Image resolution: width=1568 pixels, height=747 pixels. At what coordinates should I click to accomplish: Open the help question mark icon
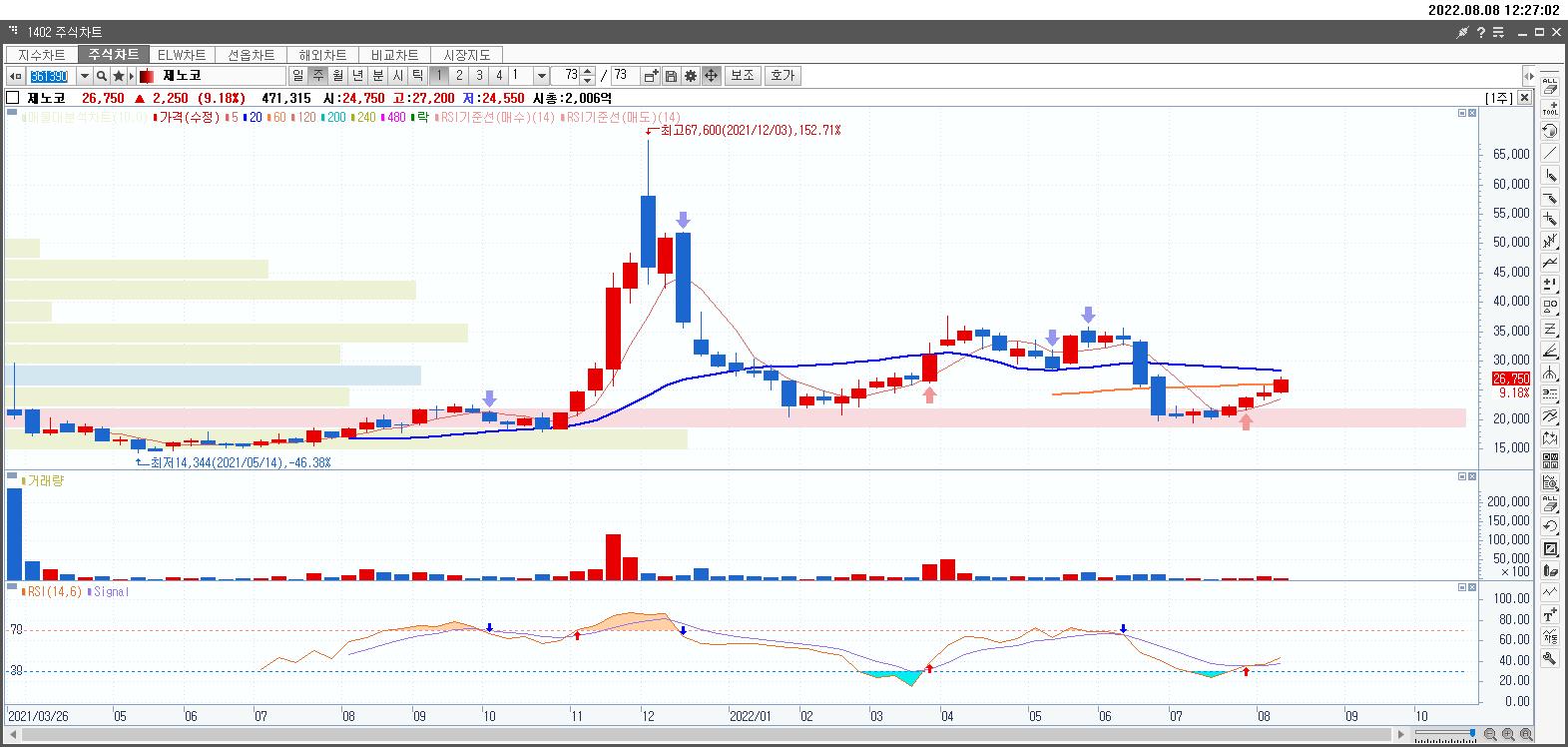coord(1481,32)
